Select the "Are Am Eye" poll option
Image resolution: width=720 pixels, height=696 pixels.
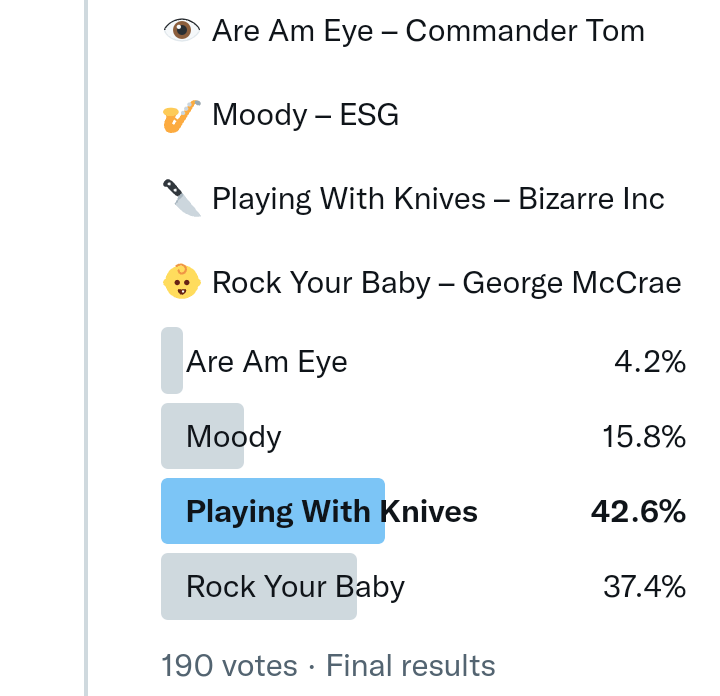coord(267,361)
